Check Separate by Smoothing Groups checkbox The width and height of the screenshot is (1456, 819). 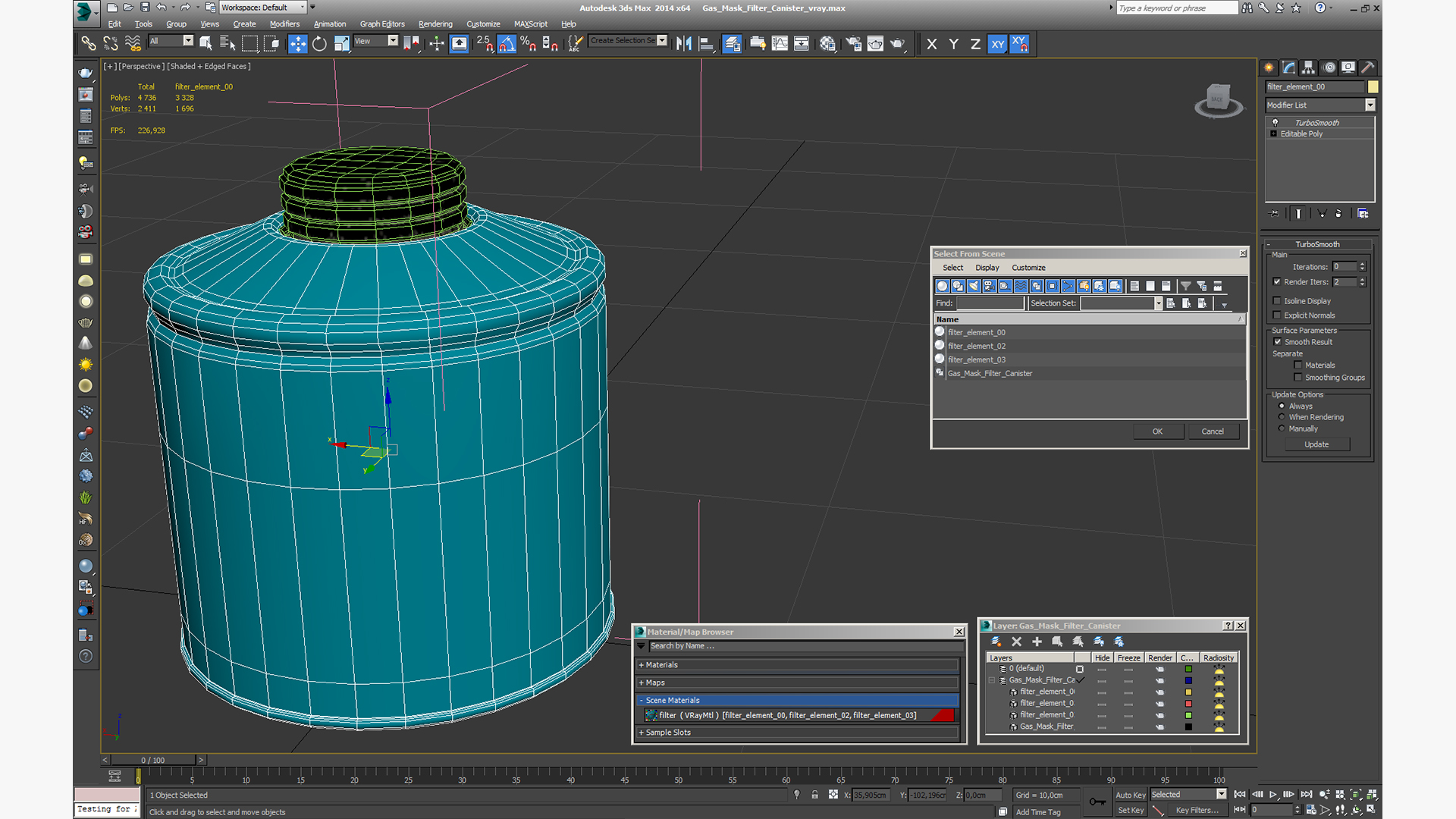coord(1298,378)
